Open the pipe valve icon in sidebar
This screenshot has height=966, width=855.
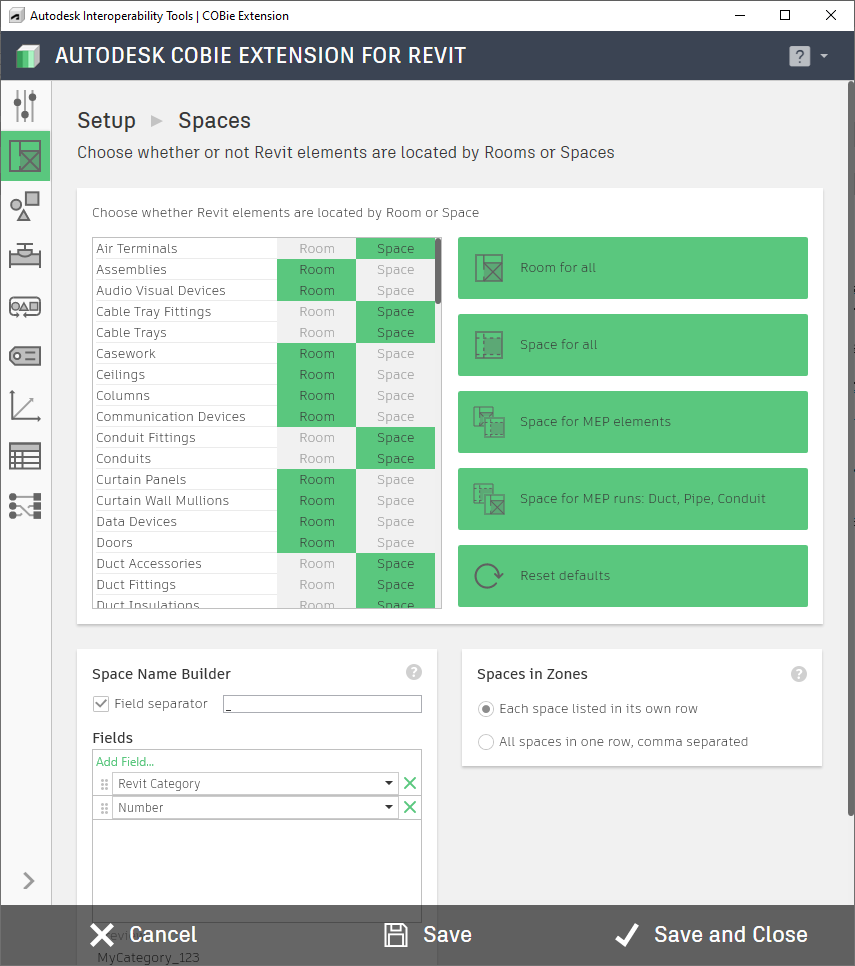25,256
